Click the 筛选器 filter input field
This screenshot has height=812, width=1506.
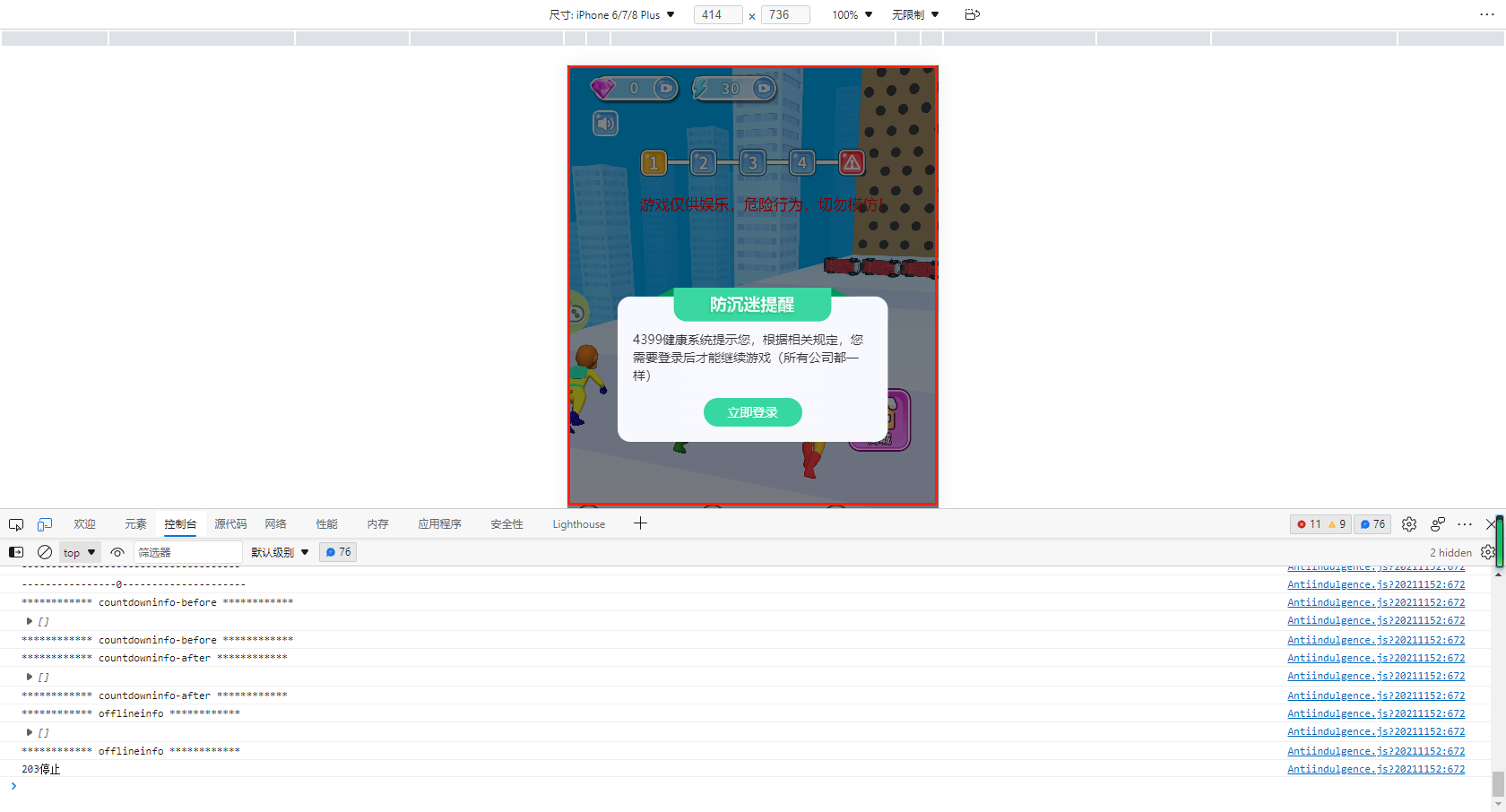click(187, 552)
